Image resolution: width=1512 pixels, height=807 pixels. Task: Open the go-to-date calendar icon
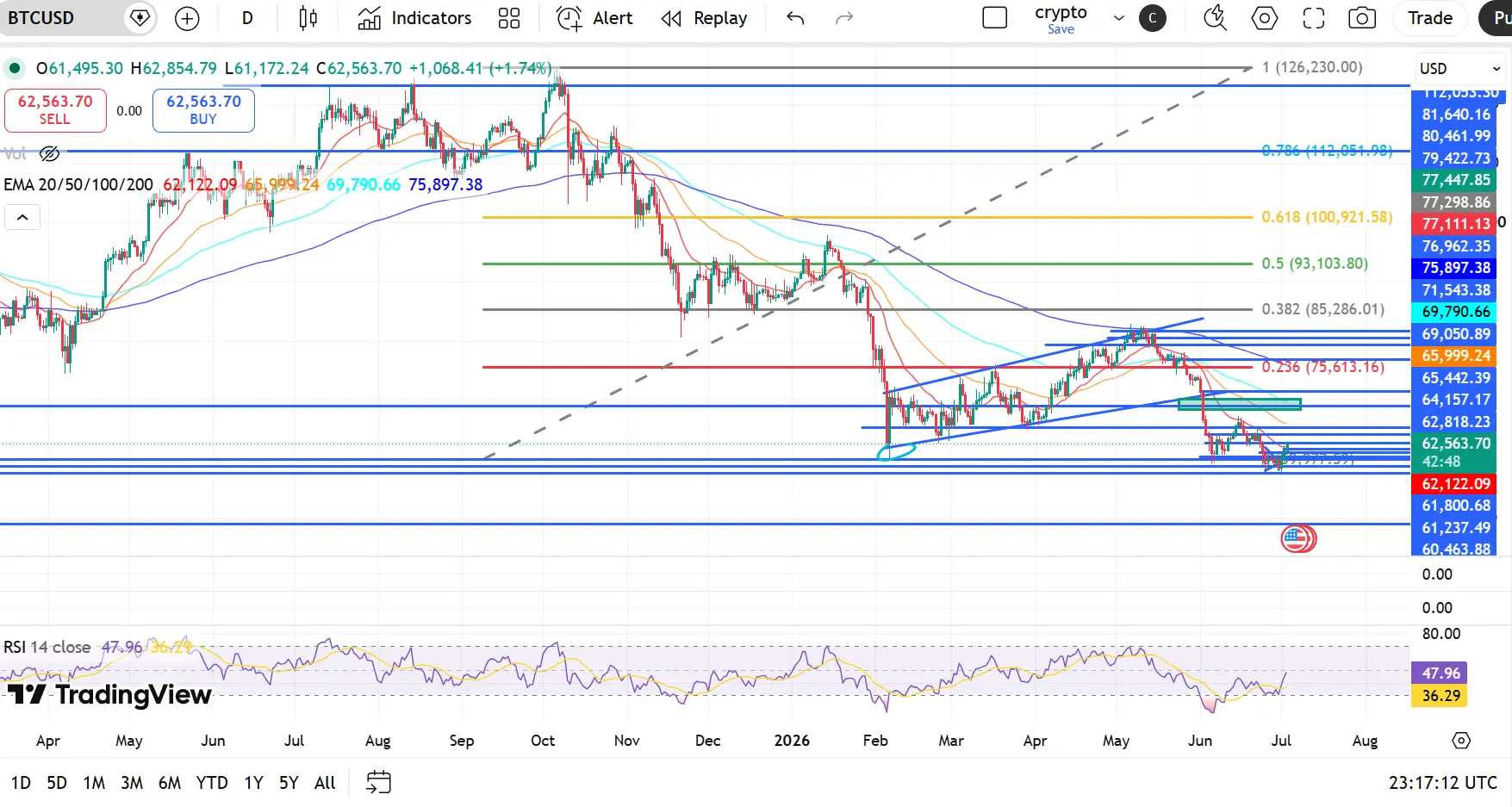tap(378, 782)
